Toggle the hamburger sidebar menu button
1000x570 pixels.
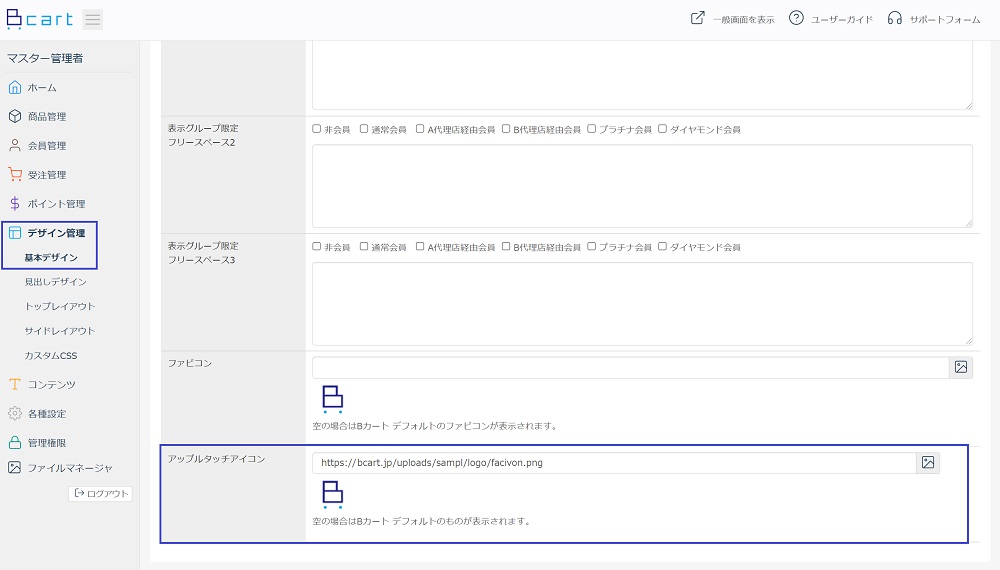pos(93,20)
